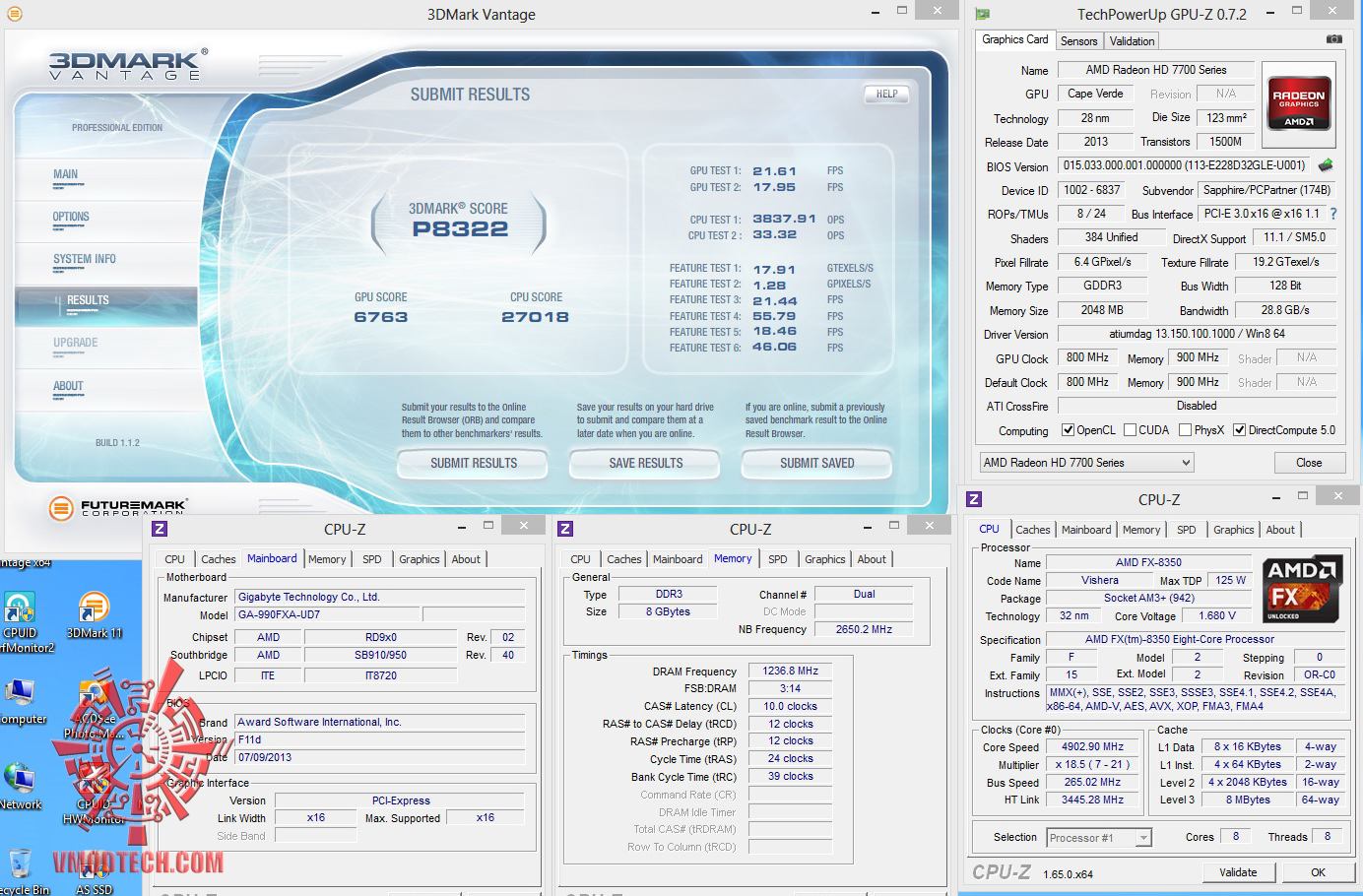
Task: Expand the Processor #1 selection dropdown
Action: coord(1098,838)
